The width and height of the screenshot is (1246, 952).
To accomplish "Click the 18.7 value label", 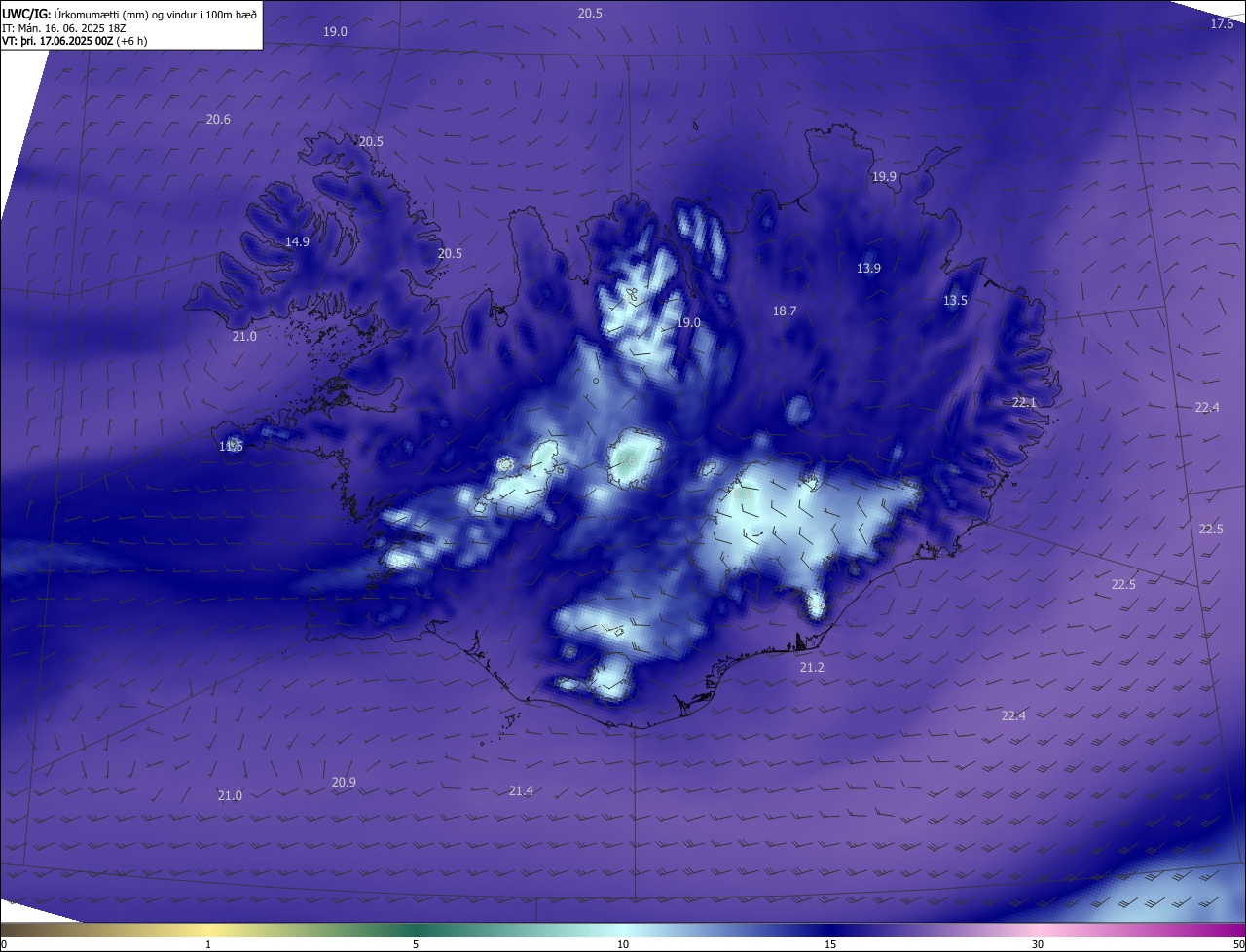I will [x=785, y=311].
